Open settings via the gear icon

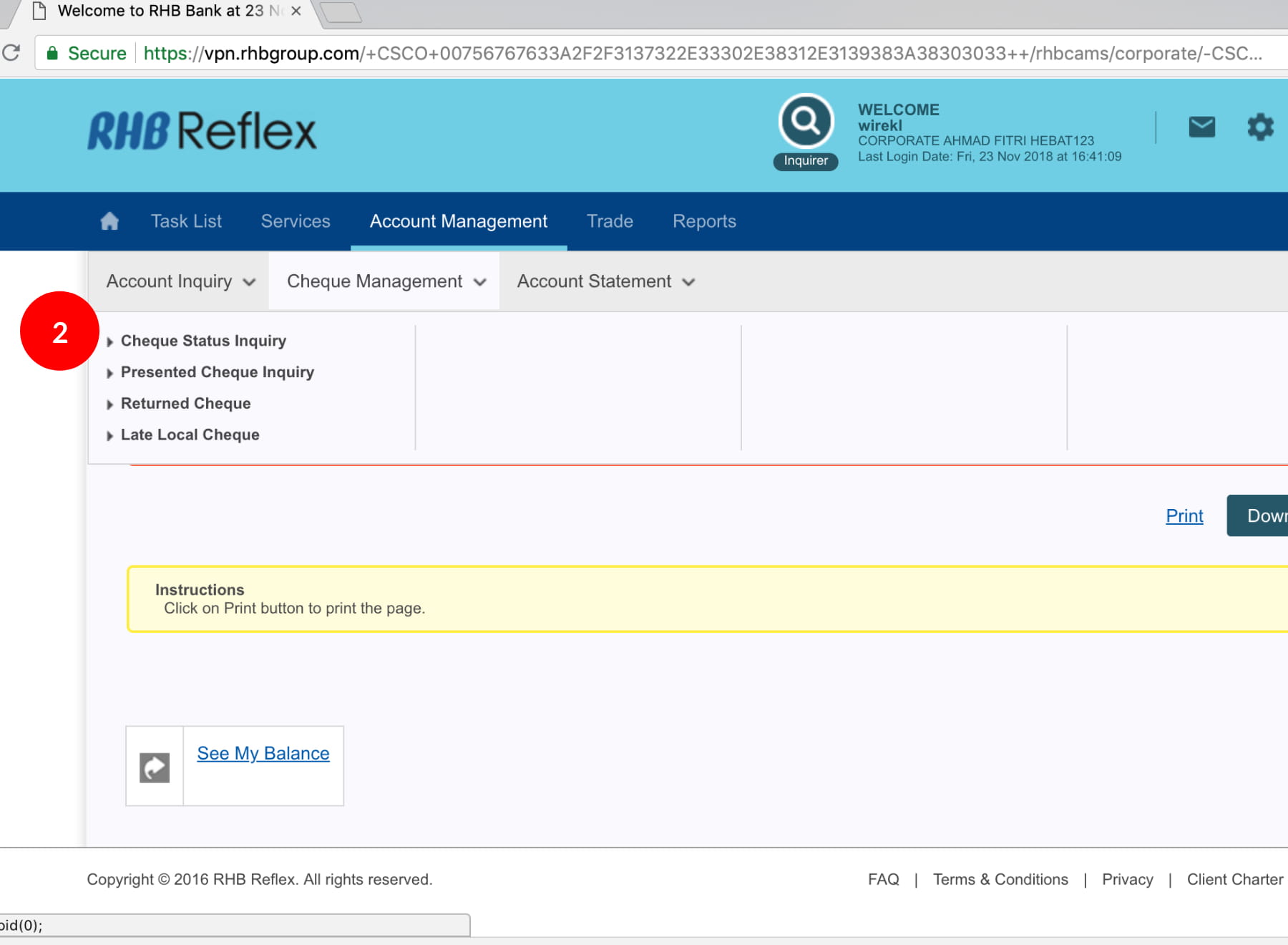coord(1260,127)
